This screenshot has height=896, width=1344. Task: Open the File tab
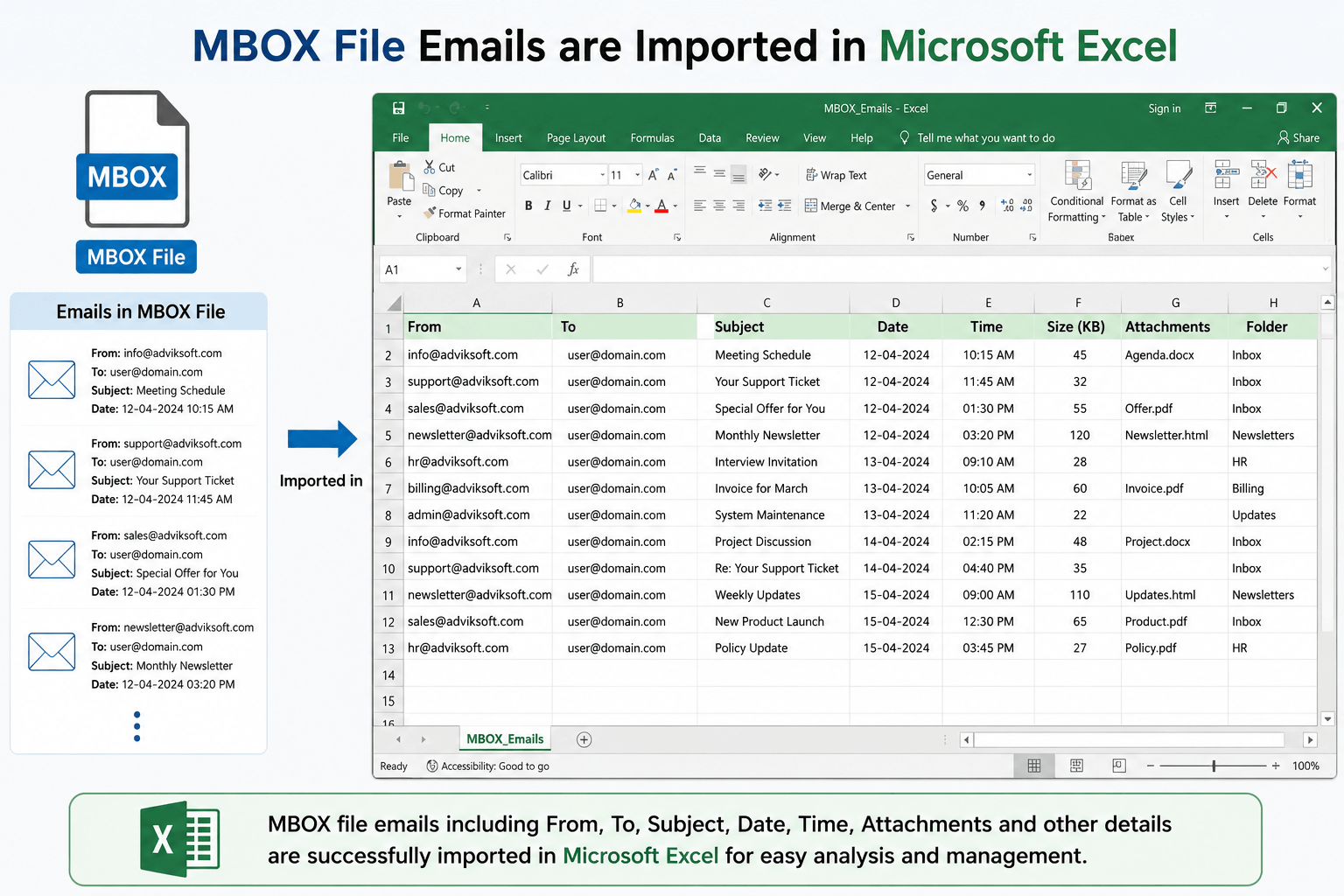point(401,138)
